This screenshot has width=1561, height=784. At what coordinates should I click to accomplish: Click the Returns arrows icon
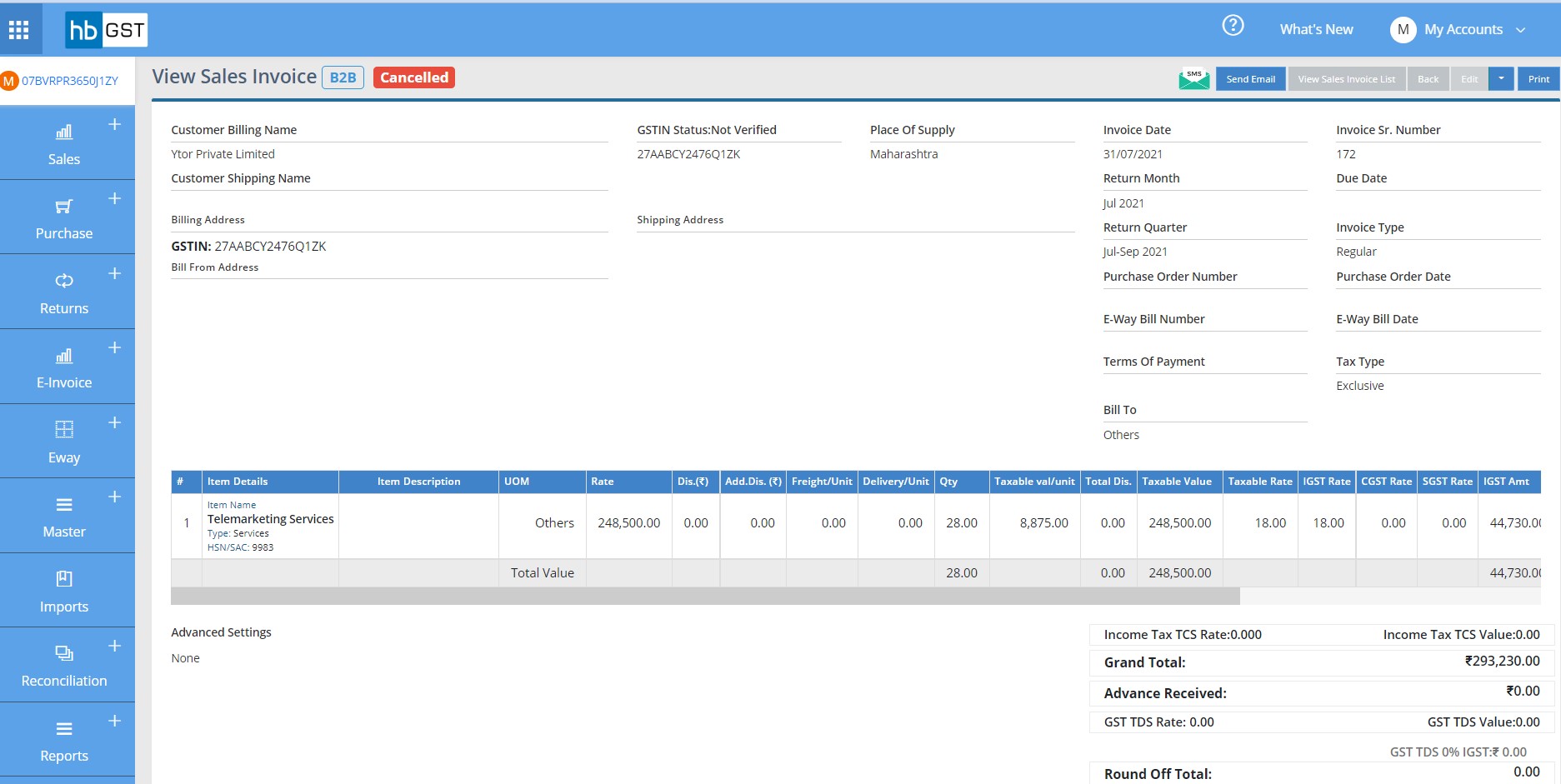click(64, 281)
